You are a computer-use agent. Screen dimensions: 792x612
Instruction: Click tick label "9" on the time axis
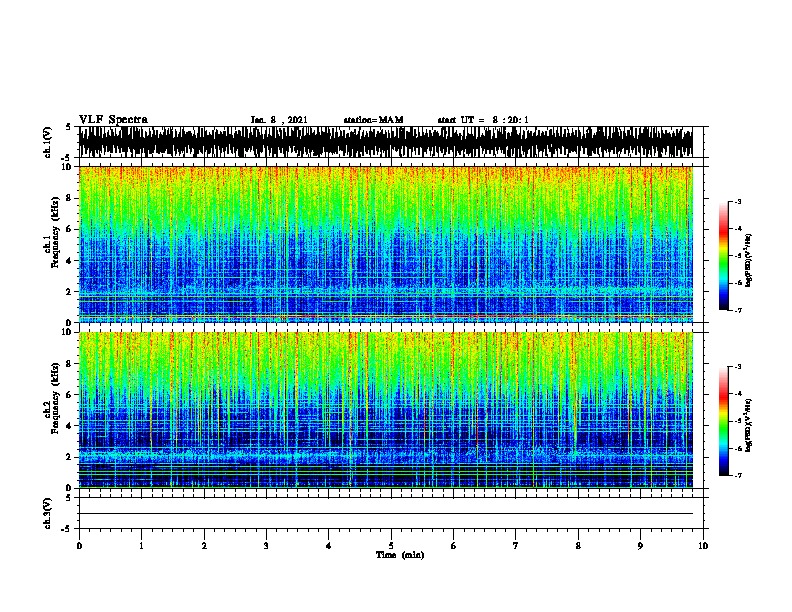640,546
